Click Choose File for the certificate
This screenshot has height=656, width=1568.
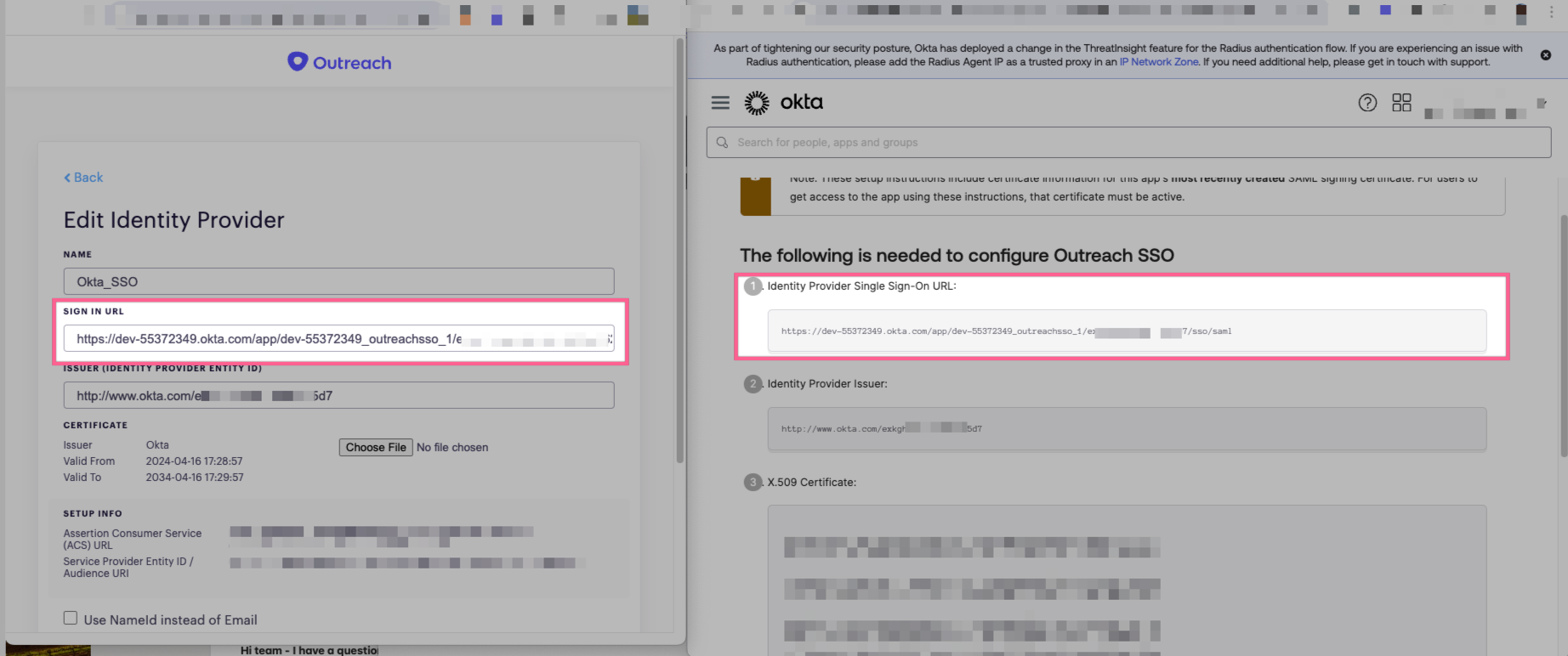(376, 447)
